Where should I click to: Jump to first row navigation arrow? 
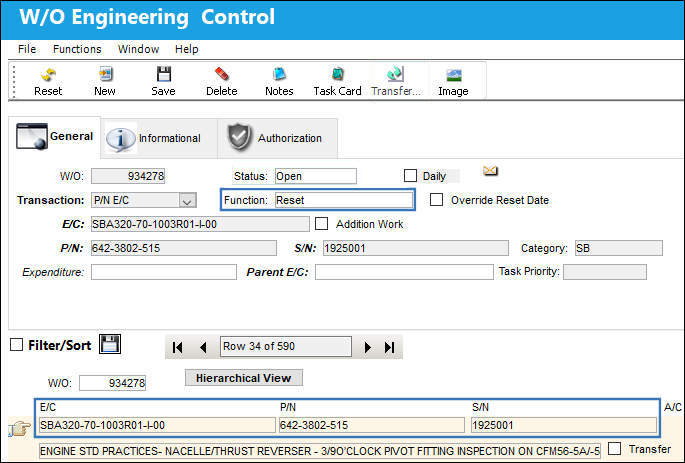click(177, 347)
